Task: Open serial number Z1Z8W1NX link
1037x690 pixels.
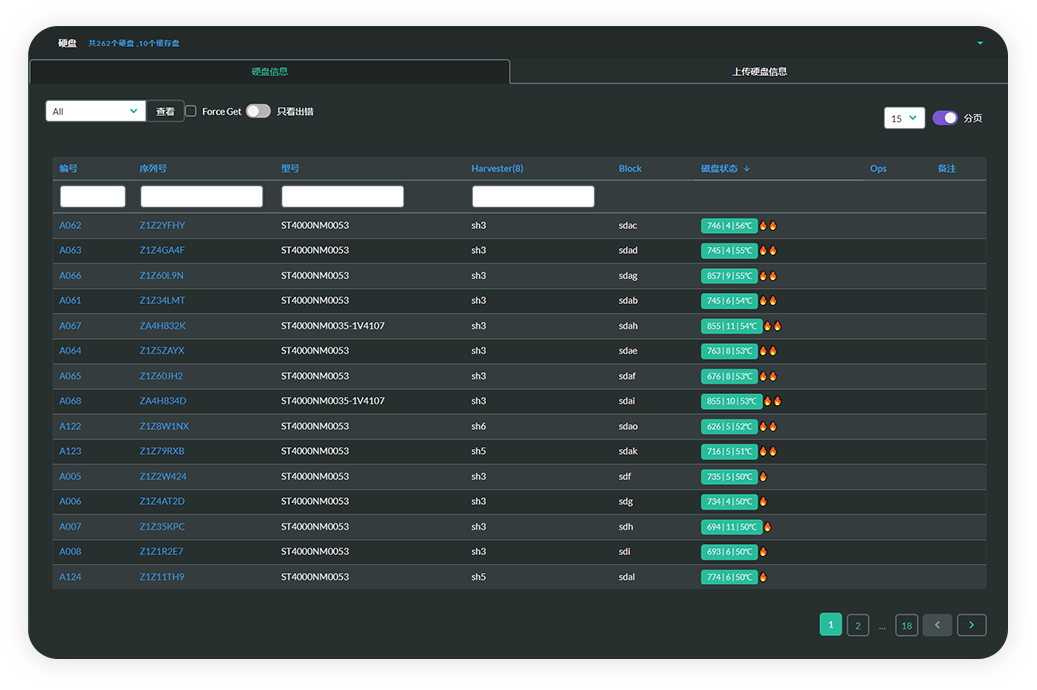Action: (164, 427)
